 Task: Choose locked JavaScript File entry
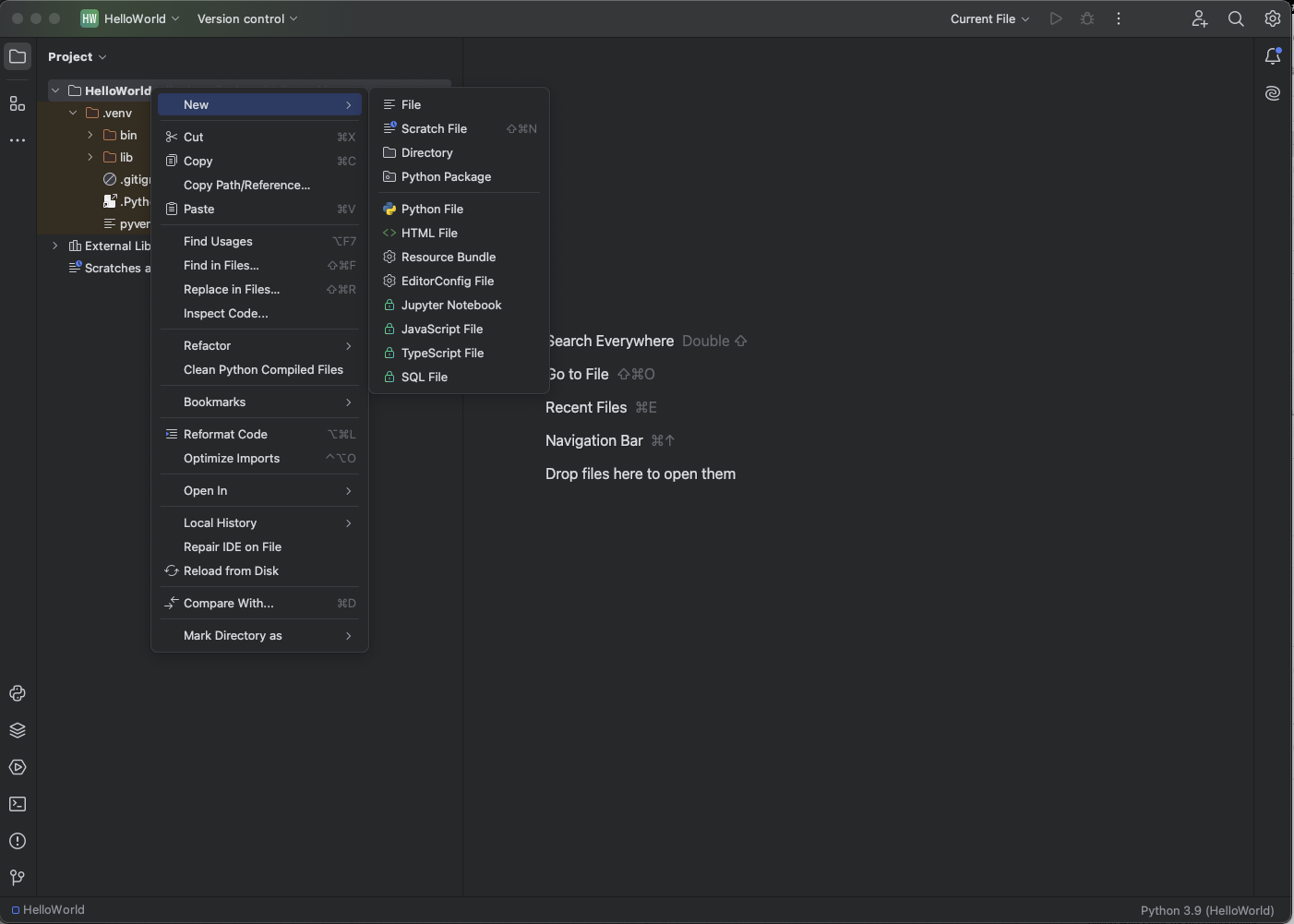[459, 329]
